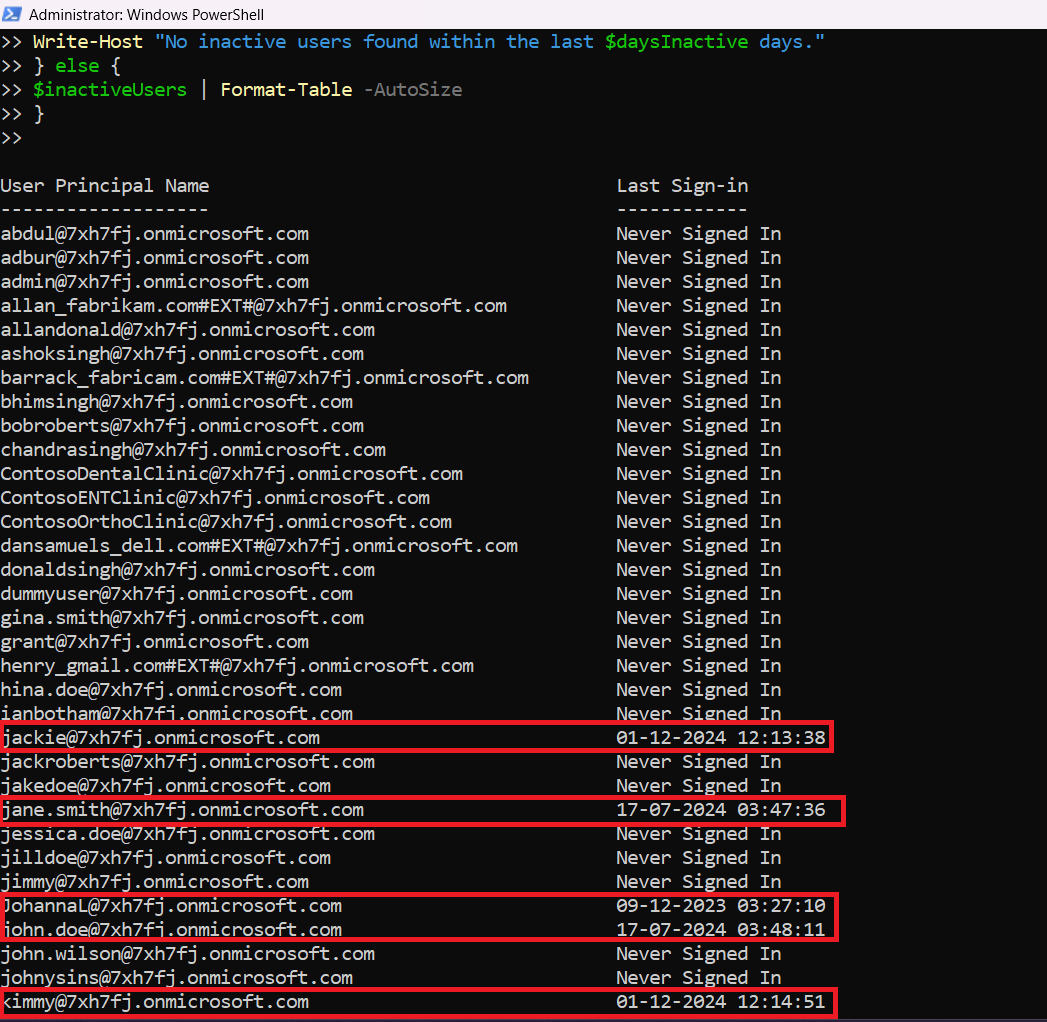Click the admin@7xh7fj.onmicrosoft.com entry
Image resolution: width=1047 pixels, height=1022 pixels.
155,282
